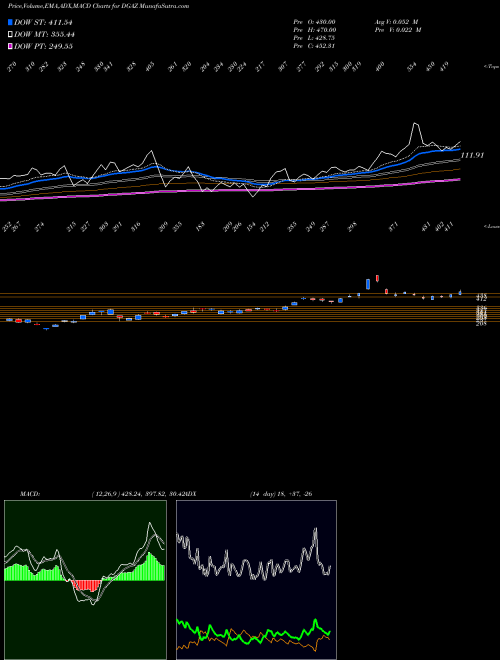Screen dimensions: 500x660
Task: Click the 111.91 price label on chart
Action: click(x=472, y=155)
